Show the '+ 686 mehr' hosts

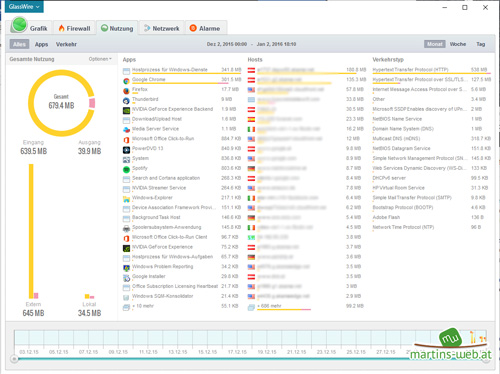point(269,306)
